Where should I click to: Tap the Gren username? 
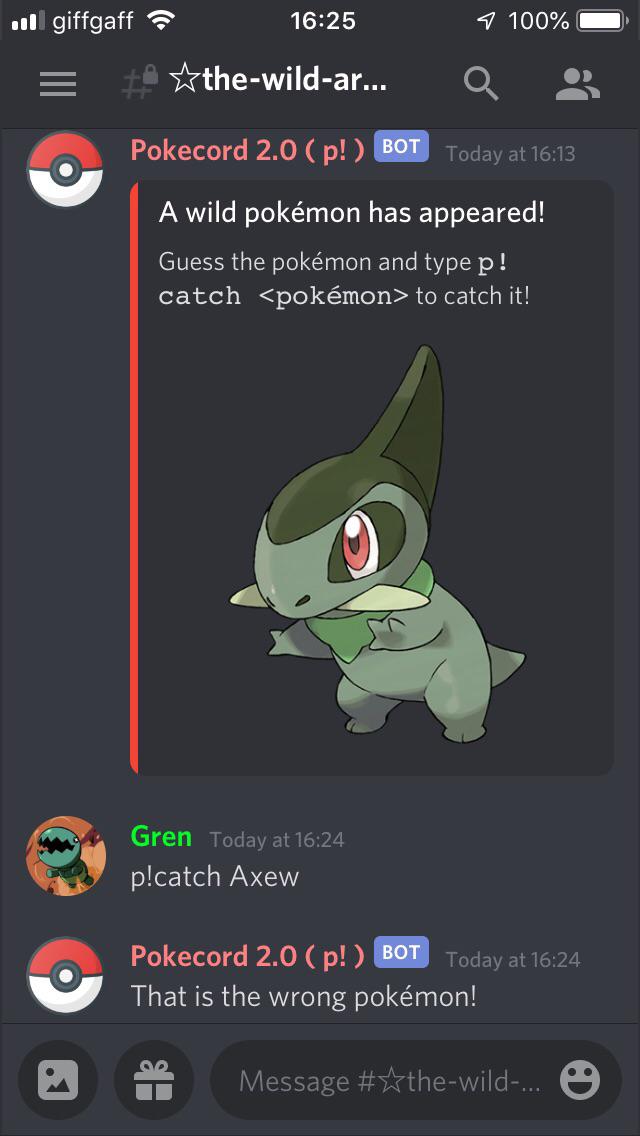coord(161,837)
